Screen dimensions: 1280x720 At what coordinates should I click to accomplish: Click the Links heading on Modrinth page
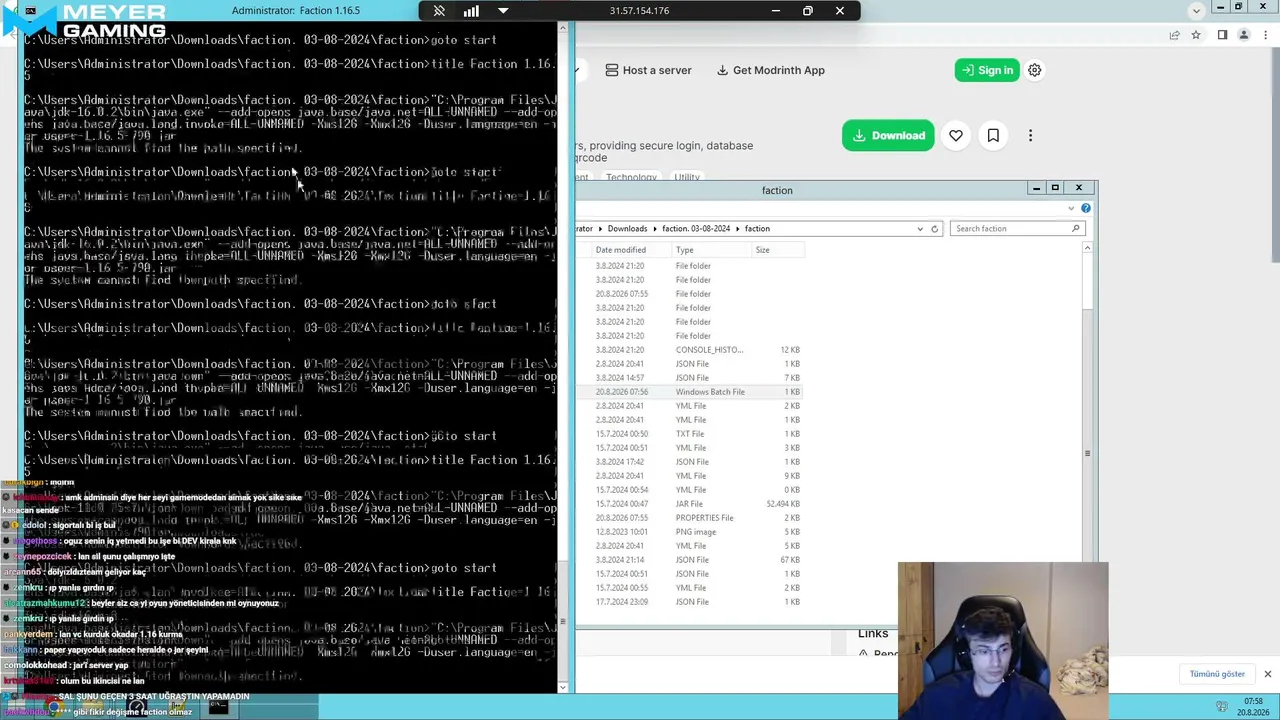click(873, 634)
